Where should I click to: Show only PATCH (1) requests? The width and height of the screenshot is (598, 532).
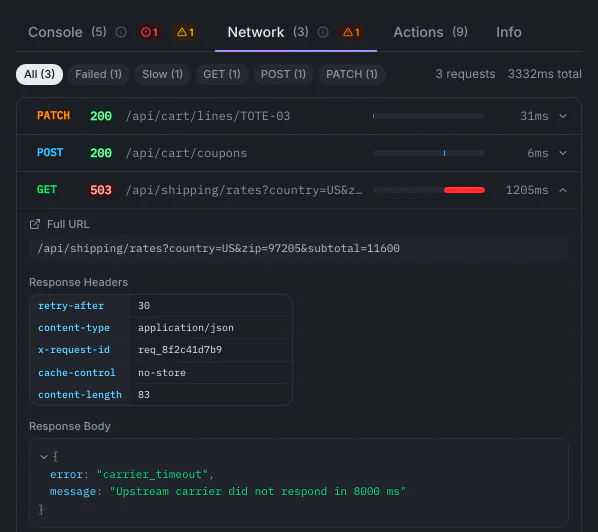coord(351,74)
